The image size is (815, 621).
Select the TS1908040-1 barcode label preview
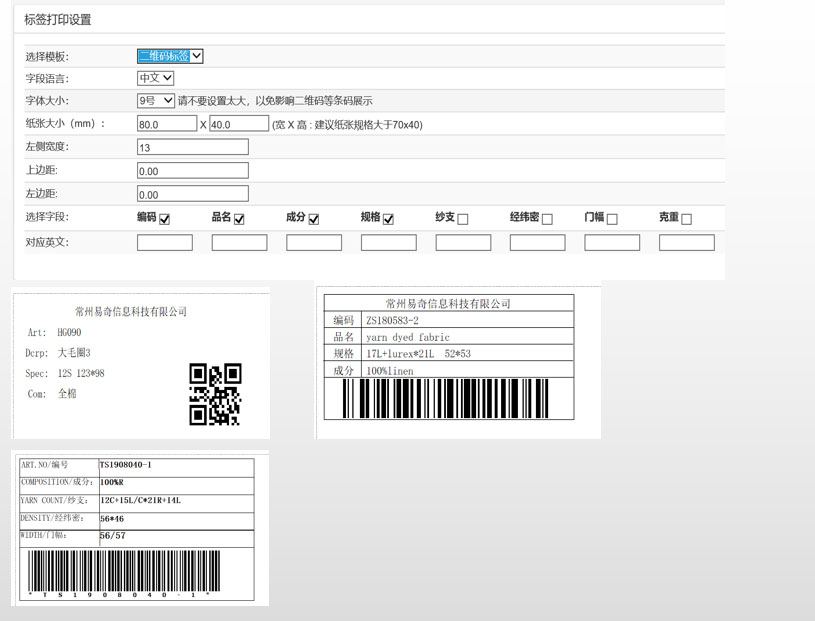click(x=140, y=529)
